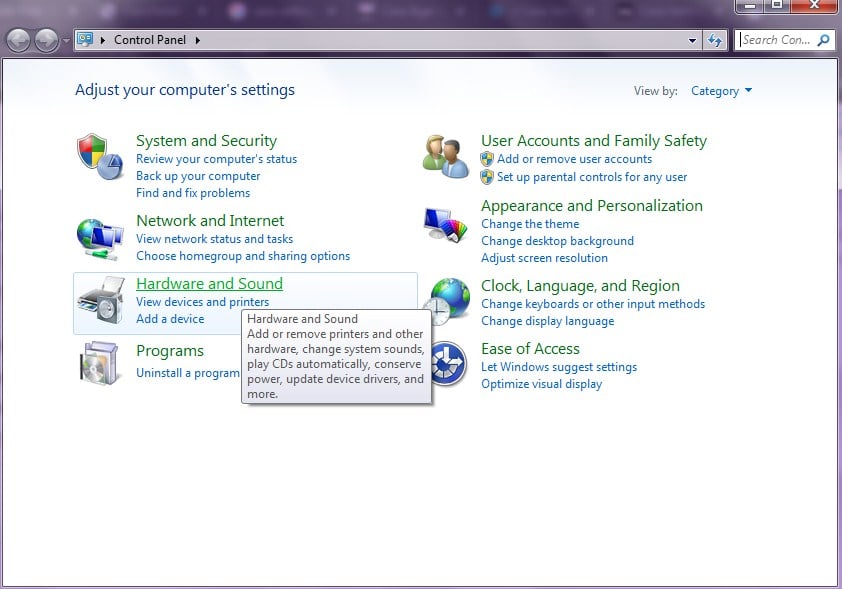Viewport: 842px width, 589px height.
Task: Expand the address bar history dropdown arrow
Action: (x=692, y=40)
